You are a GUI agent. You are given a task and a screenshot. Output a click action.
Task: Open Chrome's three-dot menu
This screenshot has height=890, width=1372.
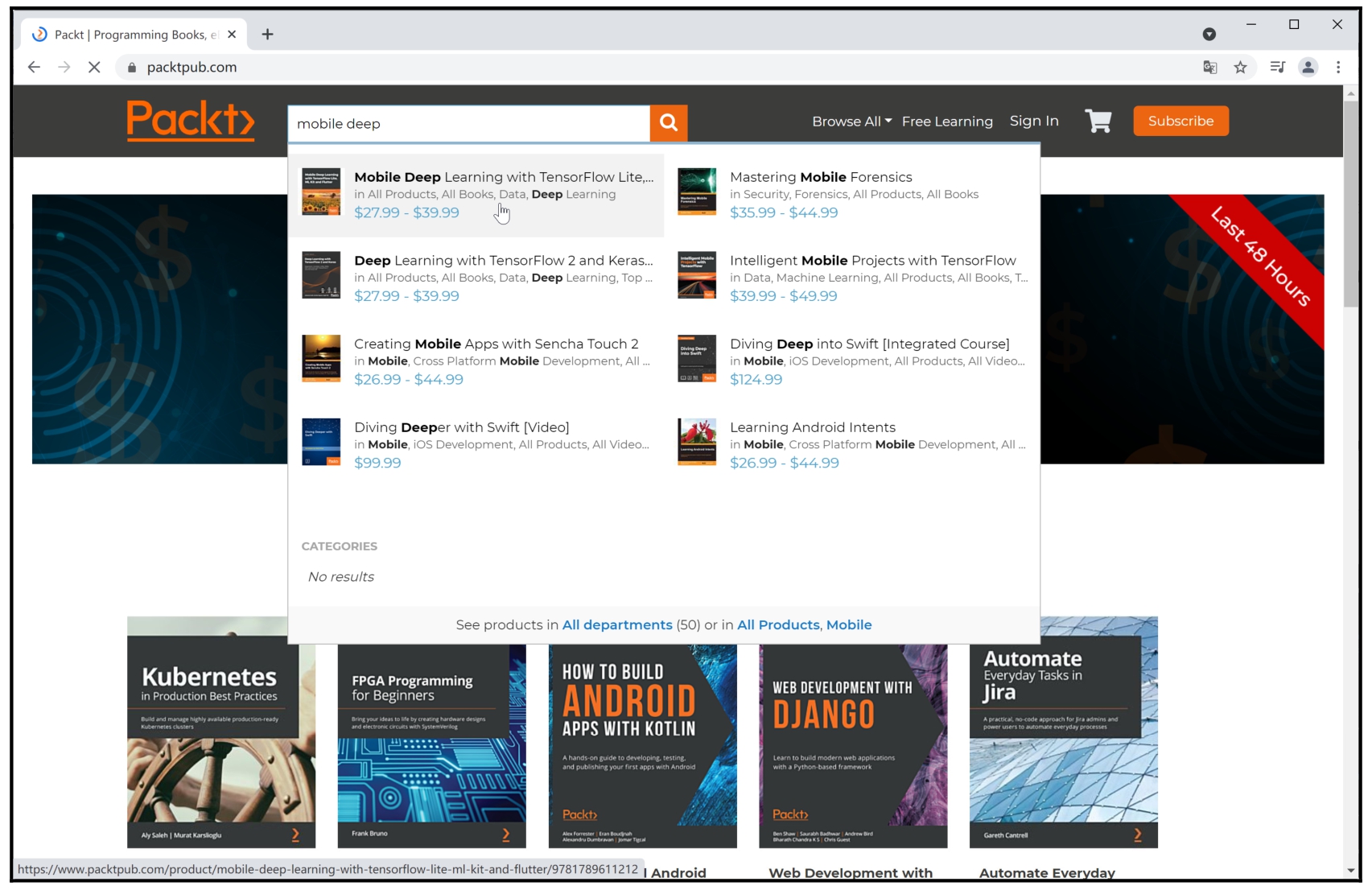(1338, 68)
